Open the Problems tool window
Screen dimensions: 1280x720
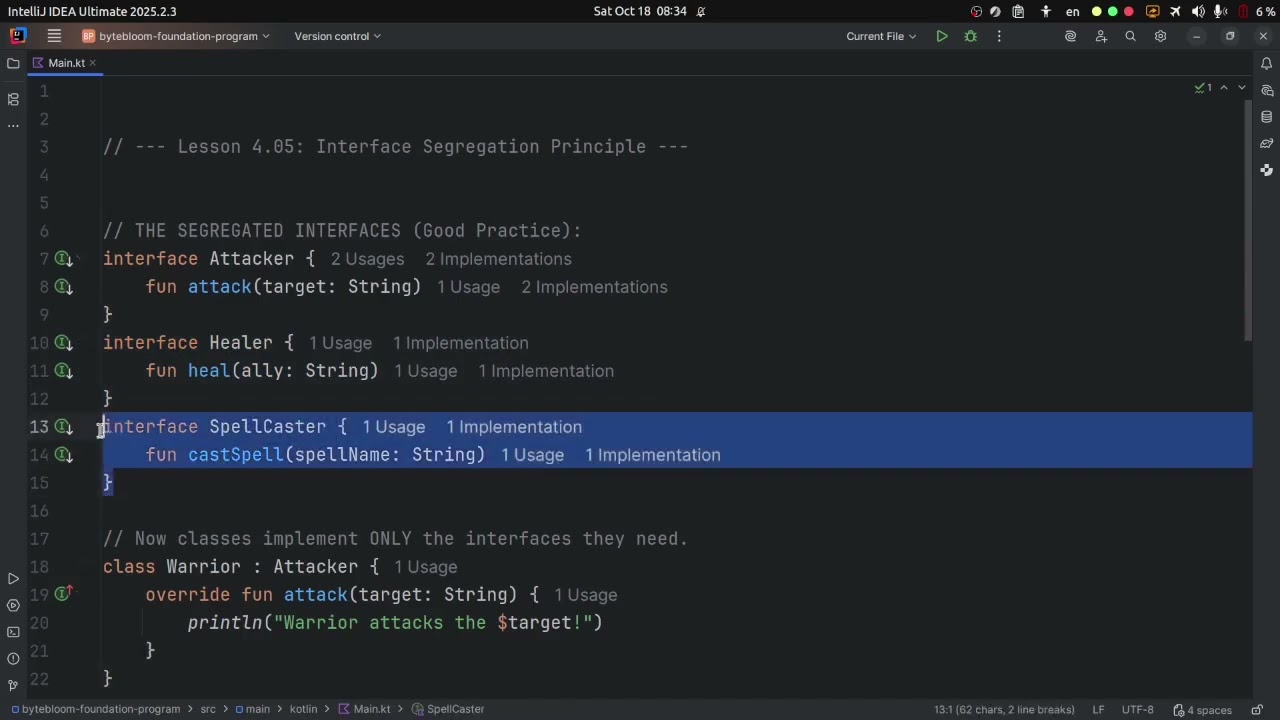13,659
